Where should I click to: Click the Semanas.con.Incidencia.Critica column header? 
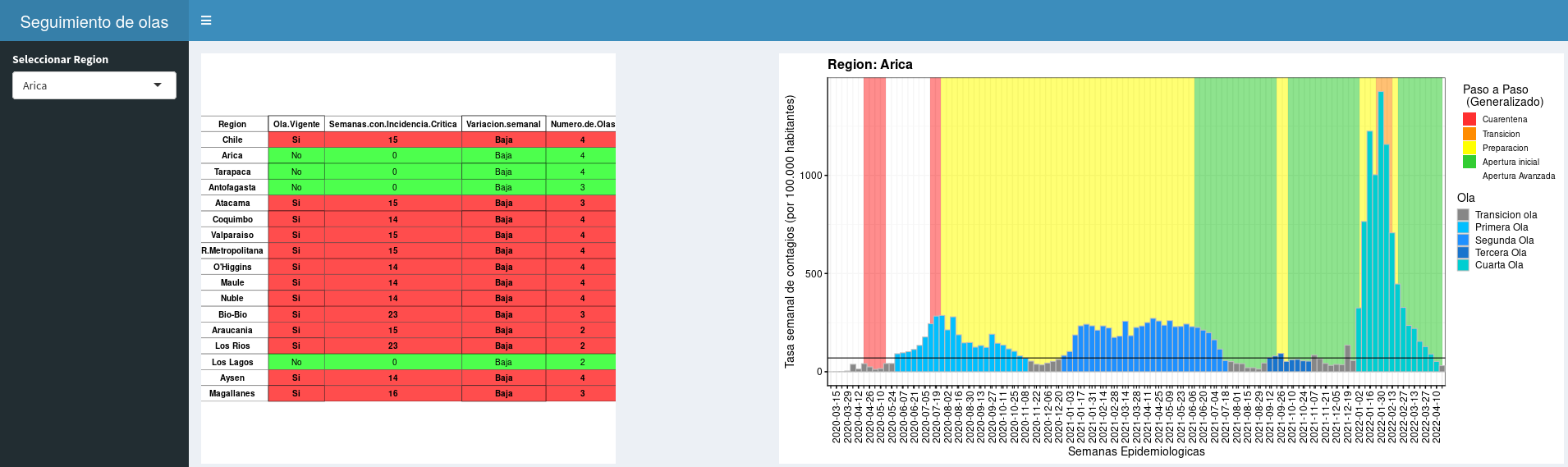pyautogui.click(x=392, y=124)
